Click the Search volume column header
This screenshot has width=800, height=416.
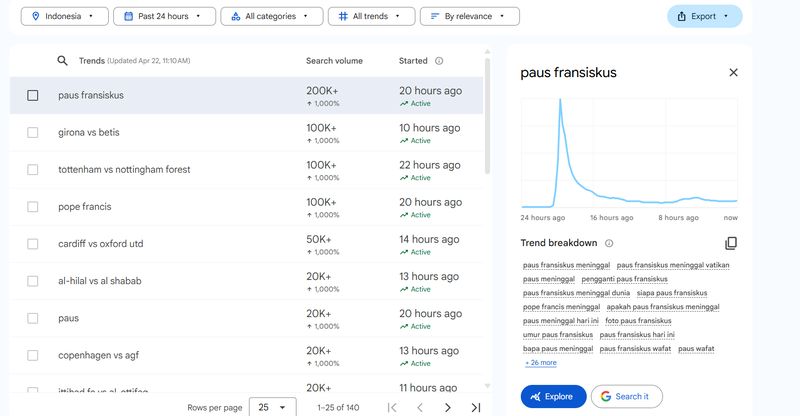pyautogui.click(x=334, y=61)
